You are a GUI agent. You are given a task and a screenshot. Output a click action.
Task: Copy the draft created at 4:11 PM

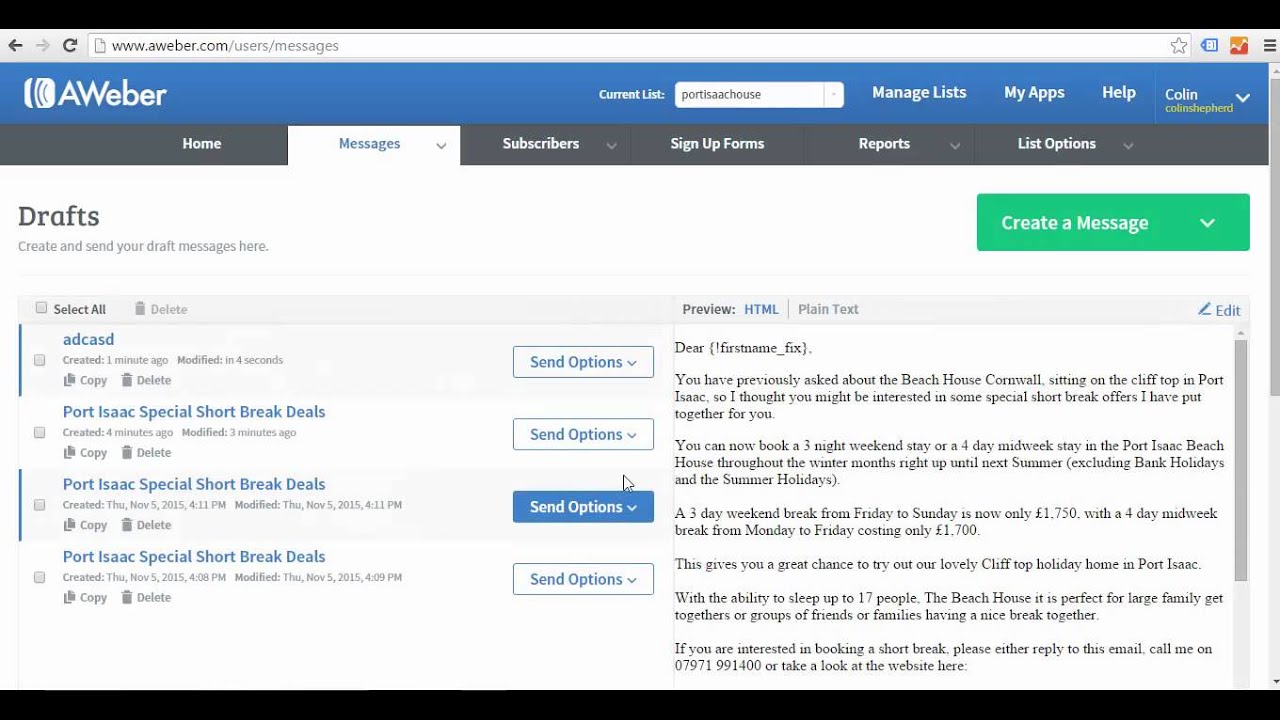(x=85, y=525)
